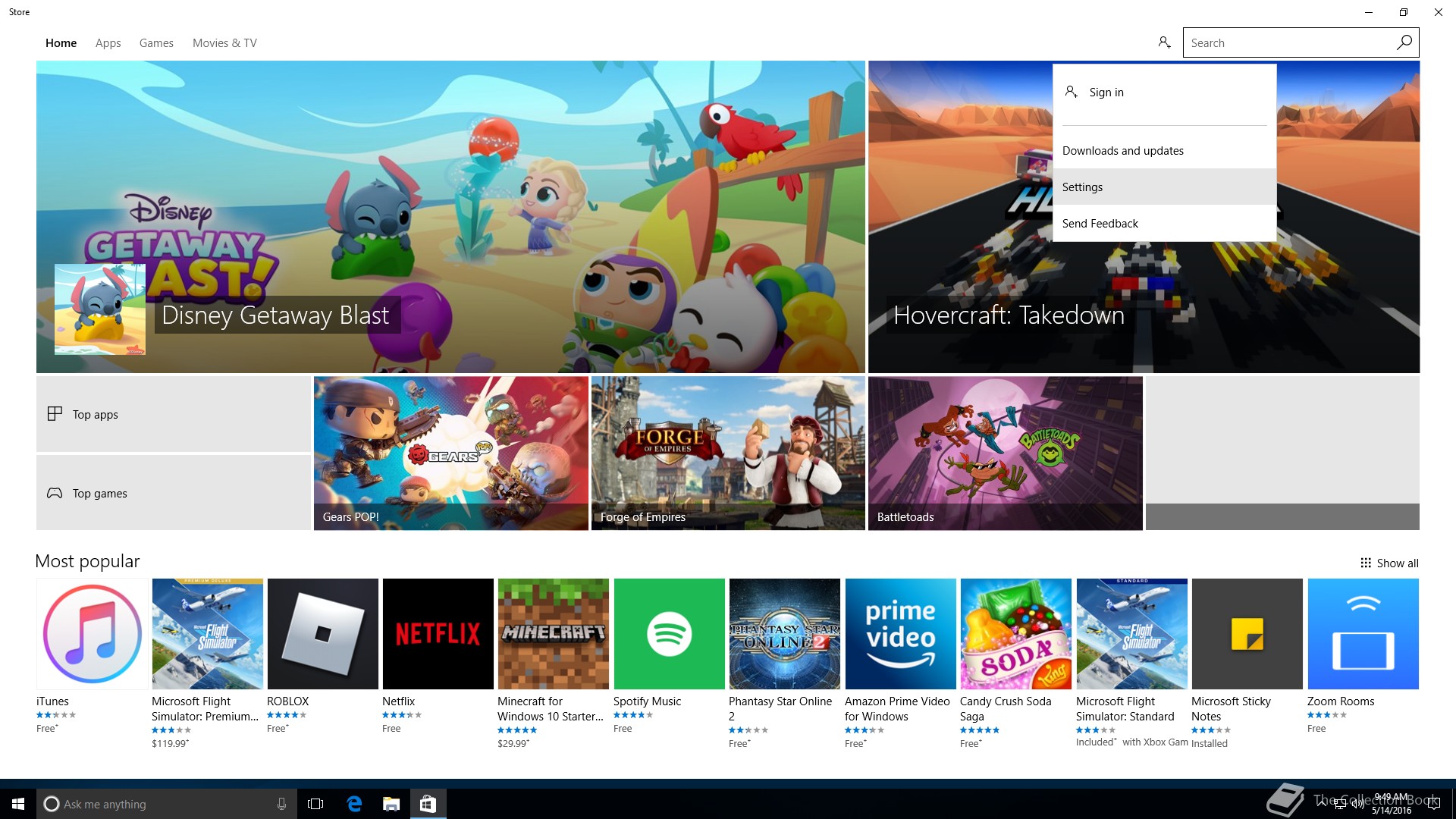
Task: Select Send Feedback menu item
Action: [x=1164, y=223]
